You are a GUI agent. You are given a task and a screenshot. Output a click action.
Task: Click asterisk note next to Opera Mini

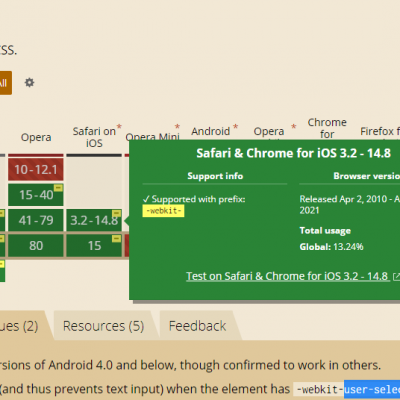pos(177,127)
